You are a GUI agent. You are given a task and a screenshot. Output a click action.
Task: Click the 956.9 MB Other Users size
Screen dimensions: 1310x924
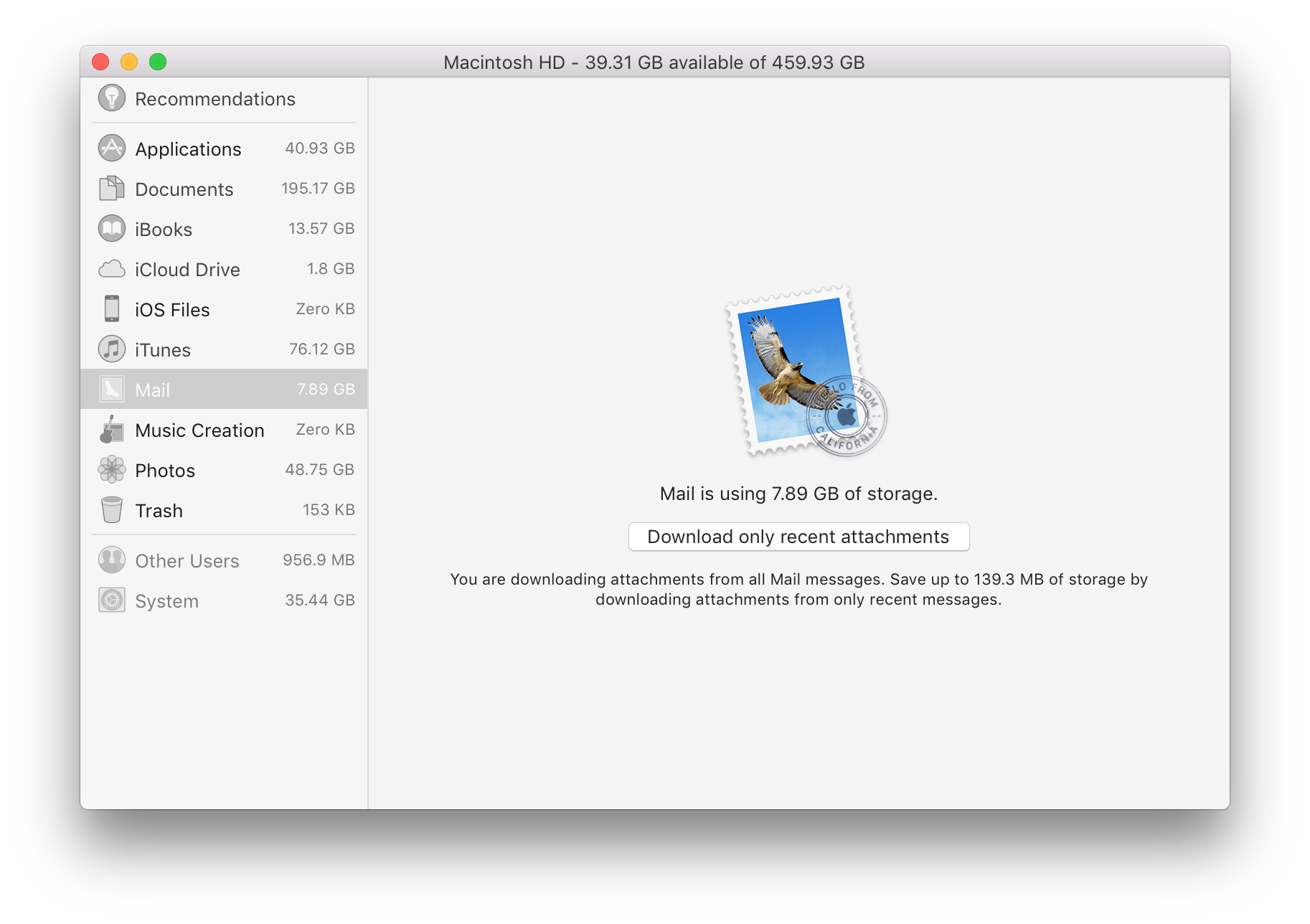click(x=319, y=560)
